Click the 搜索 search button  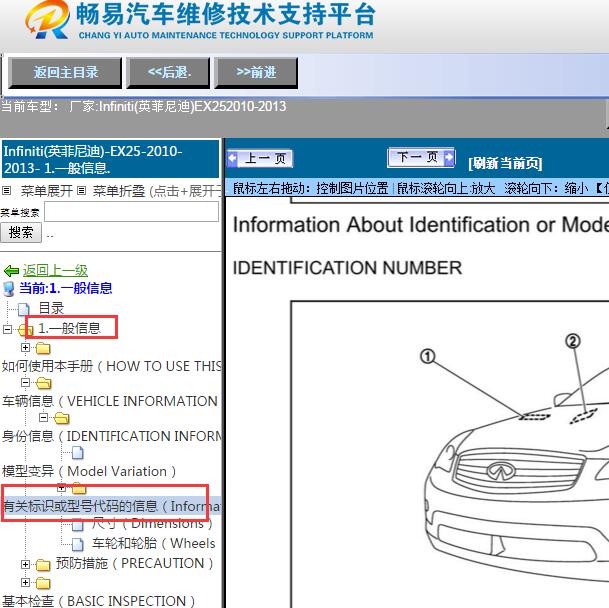(21, 233)
